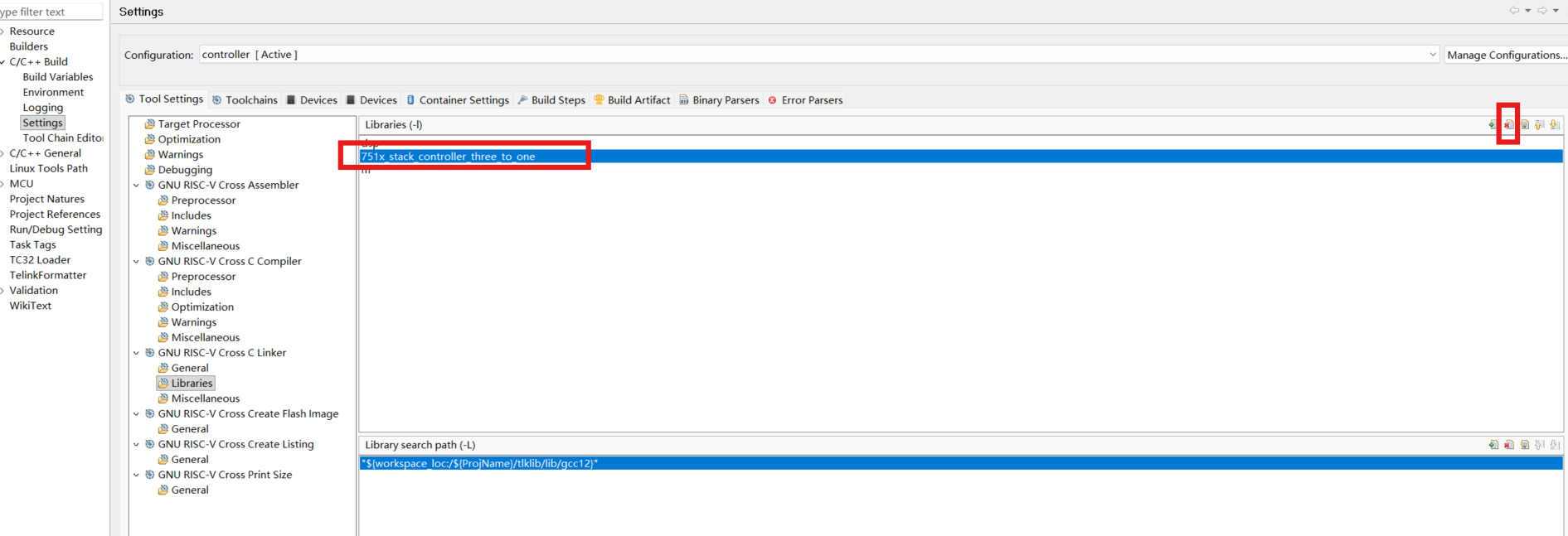Image resolution: width=1568 pixels, height=536 pixels.
Task: Go back with the left navigation arrow
Action: coord(1514,11)
